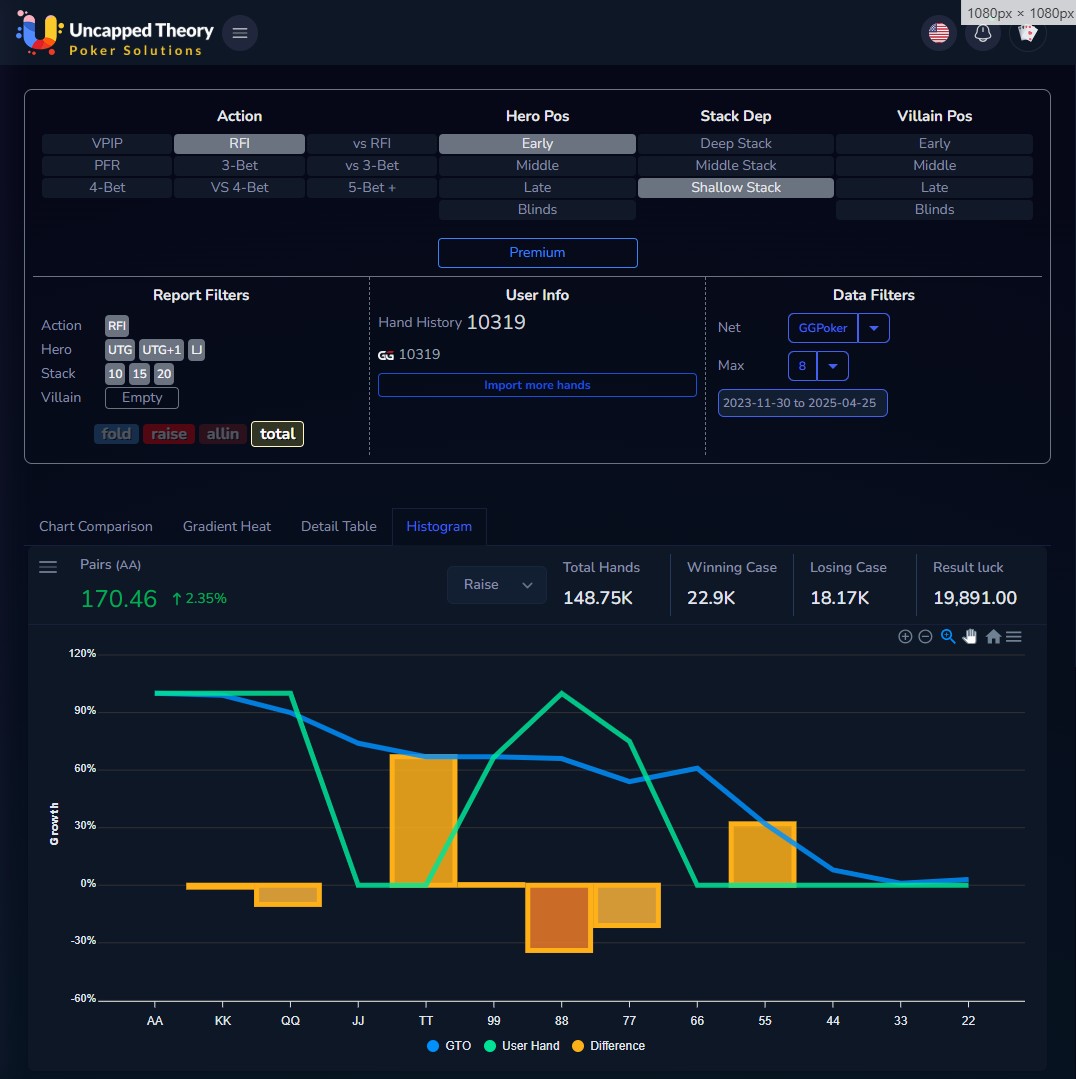The image size is (1076, 1079).
Task: Click the date range field
Action: (x=802, y=403)
